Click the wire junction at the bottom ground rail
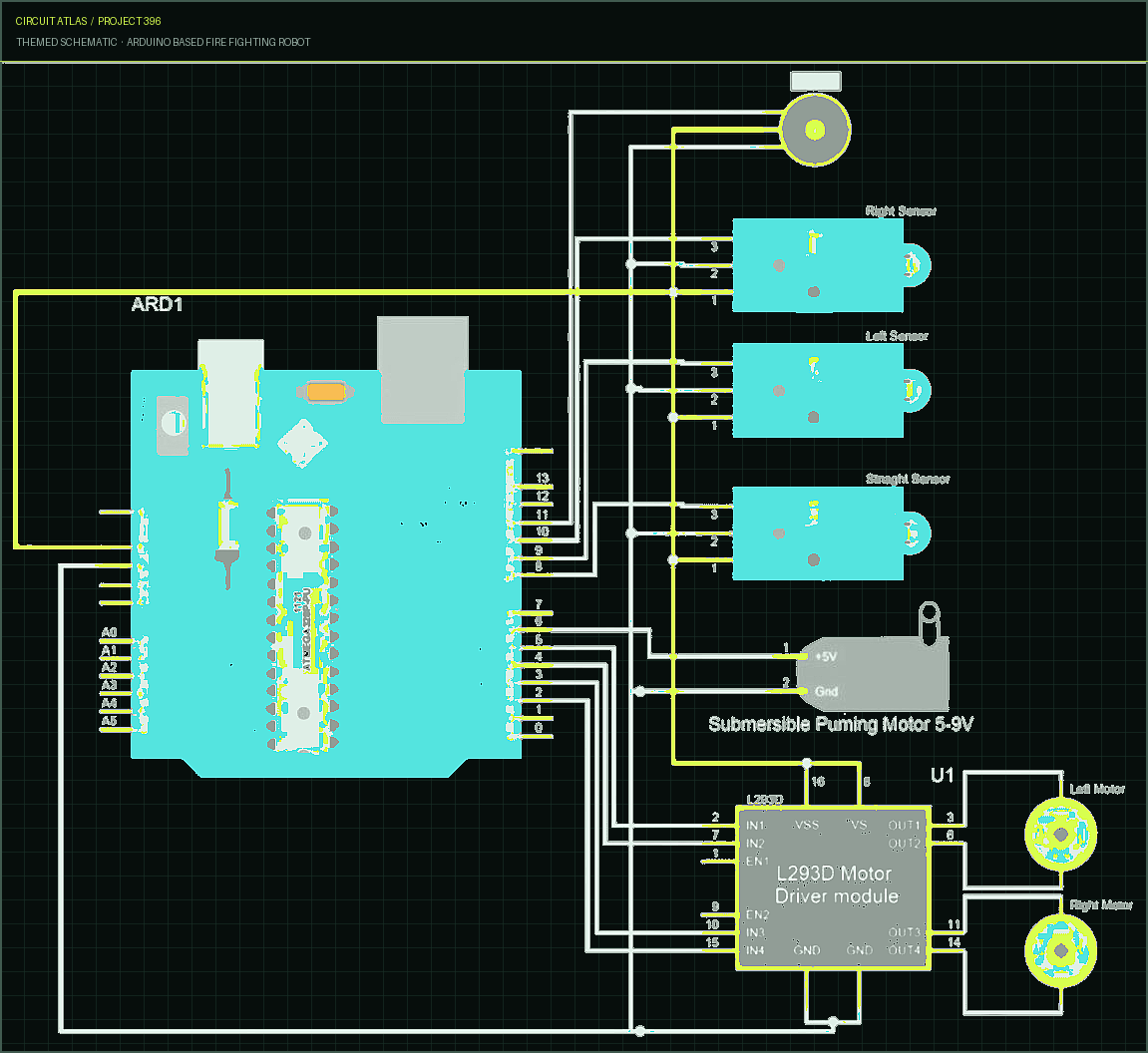1148x1053 pixels. [x=640, y=1031]
